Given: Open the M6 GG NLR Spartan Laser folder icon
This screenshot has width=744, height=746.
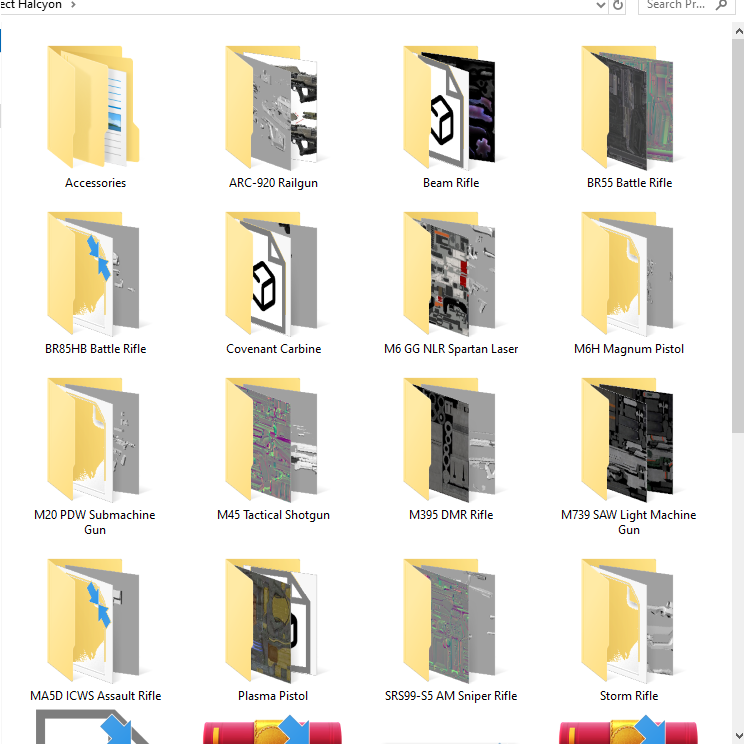Looking at the screenshot, I should coord(449,274).
